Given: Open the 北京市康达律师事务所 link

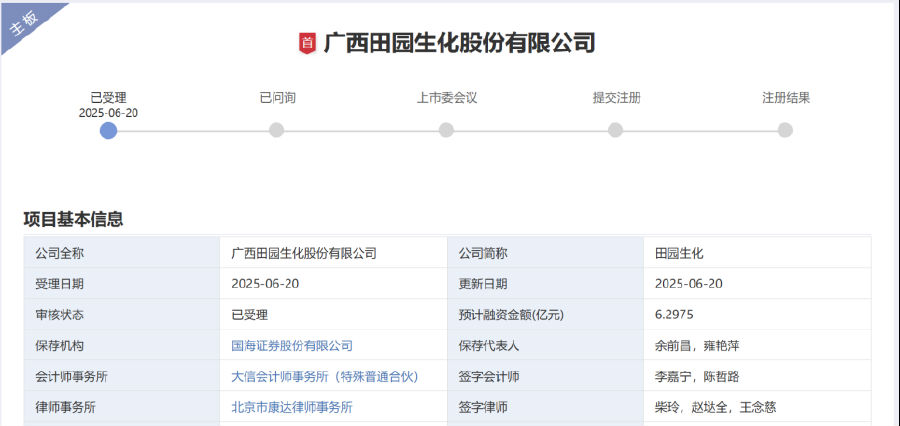Looking at the screenshot, I should click(x=292, y=408).
